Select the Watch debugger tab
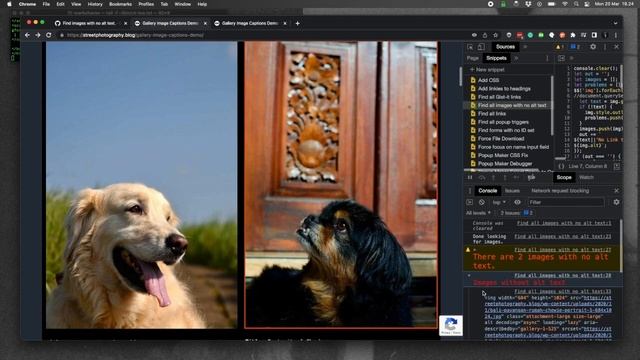 coord(586,178)
